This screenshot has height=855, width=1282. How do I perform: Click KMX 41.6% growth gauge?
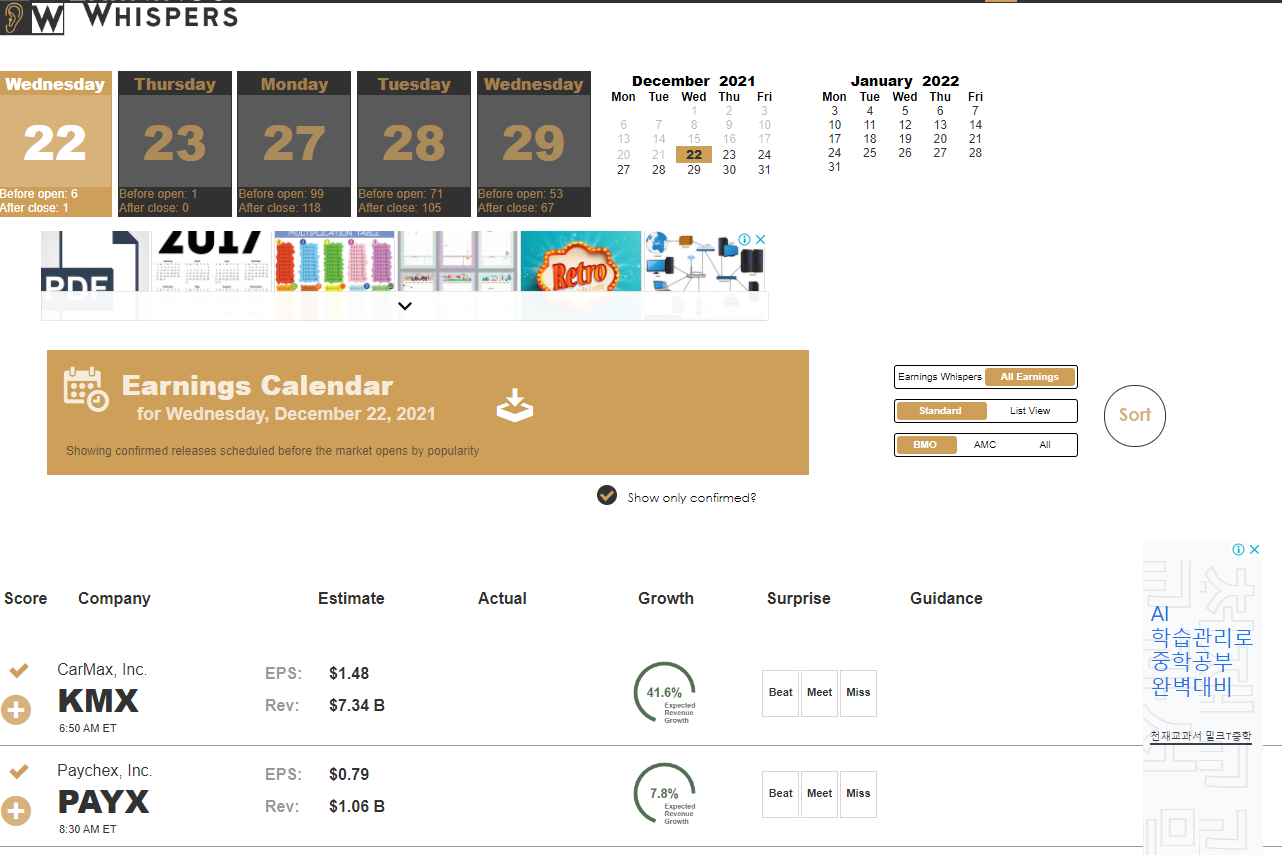click(665, 692)
